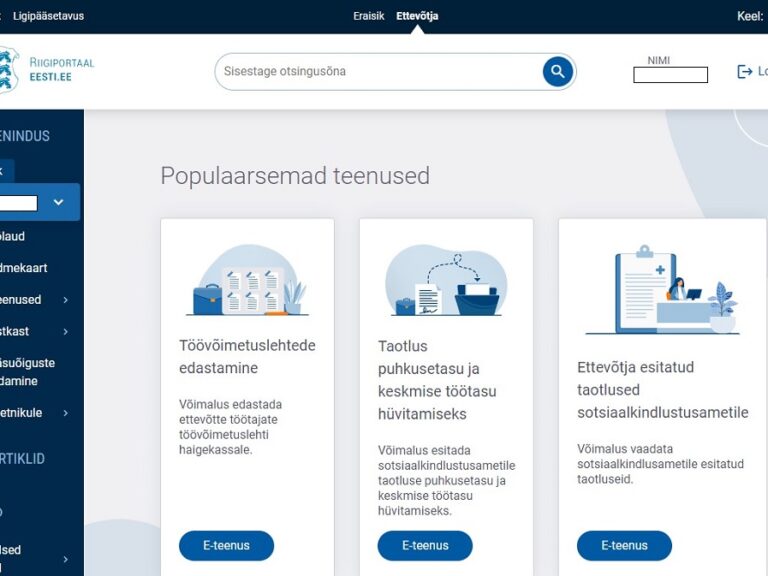The width and height of the screenshot is (768, 576).
Task: Open the andmekaart sidebar item
Action: tap(24, 268)
